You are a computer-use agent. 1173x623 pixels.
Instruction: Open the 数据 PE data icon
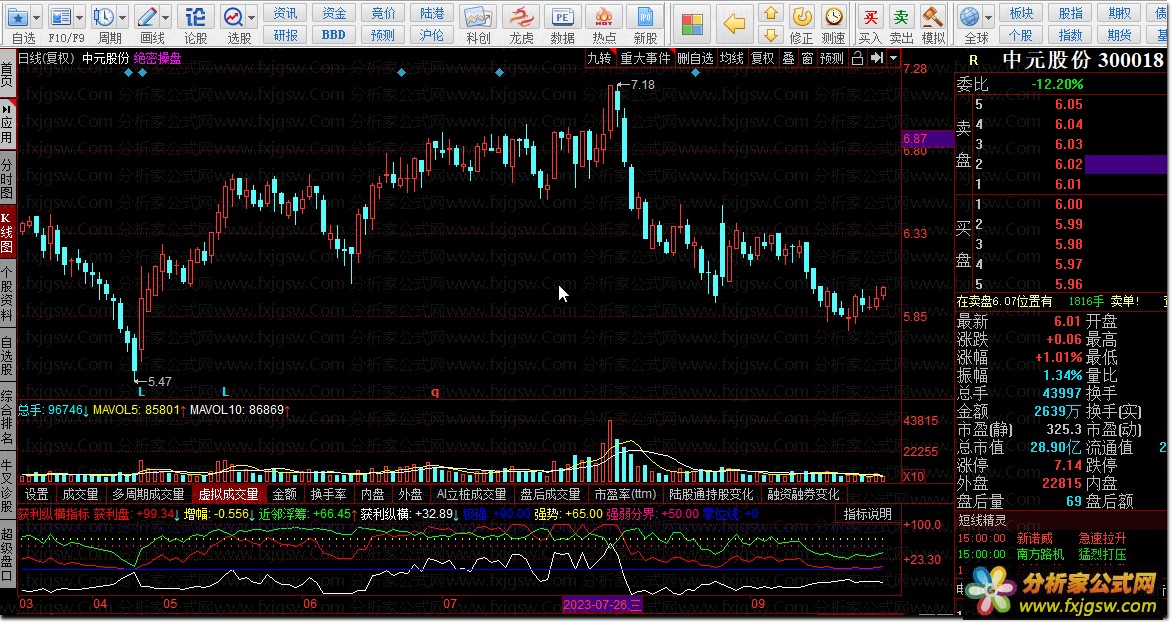[x=562, y=16]
